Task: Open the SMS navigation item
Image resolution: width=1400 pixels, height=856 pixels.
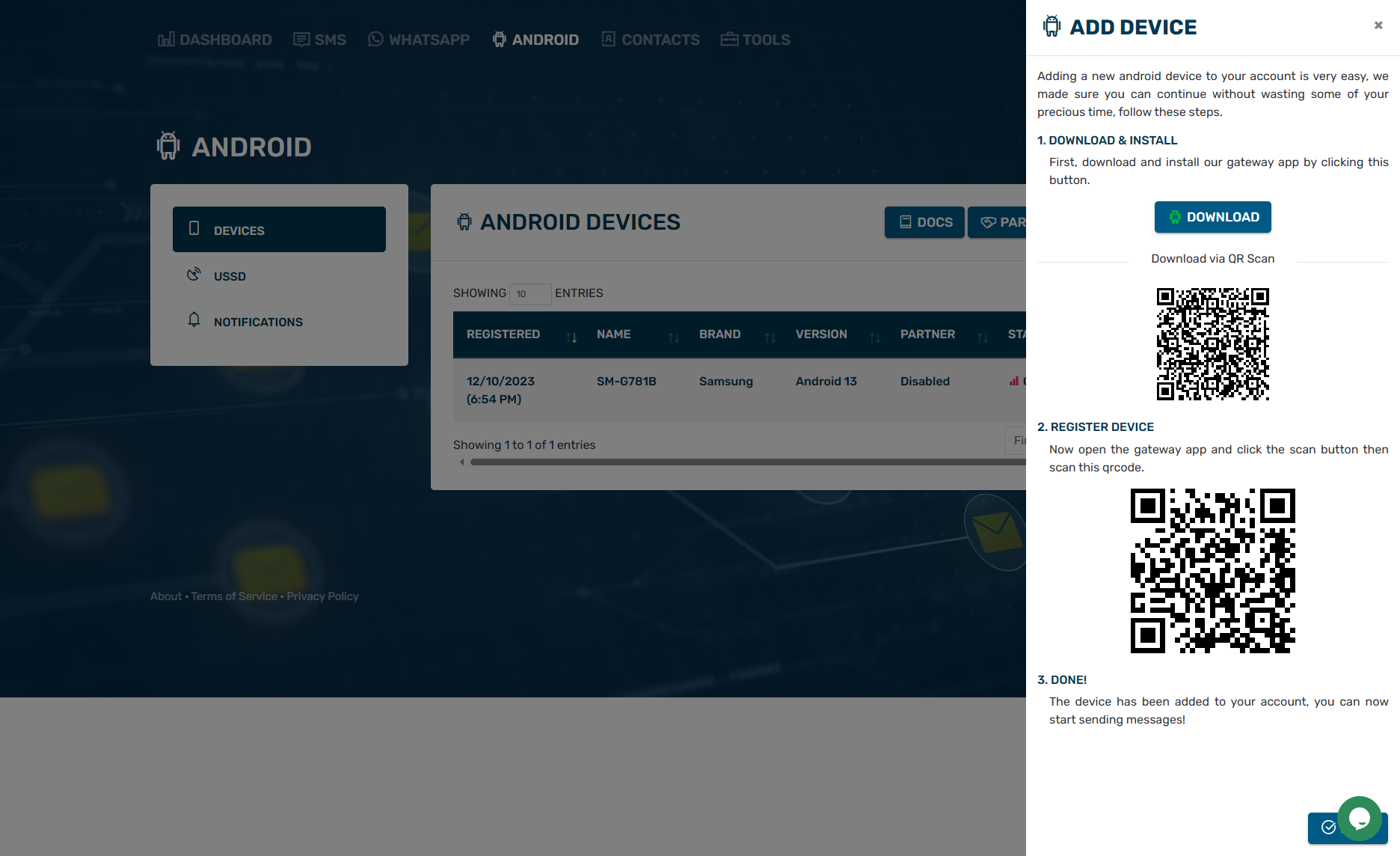Action: click(319, 40)
